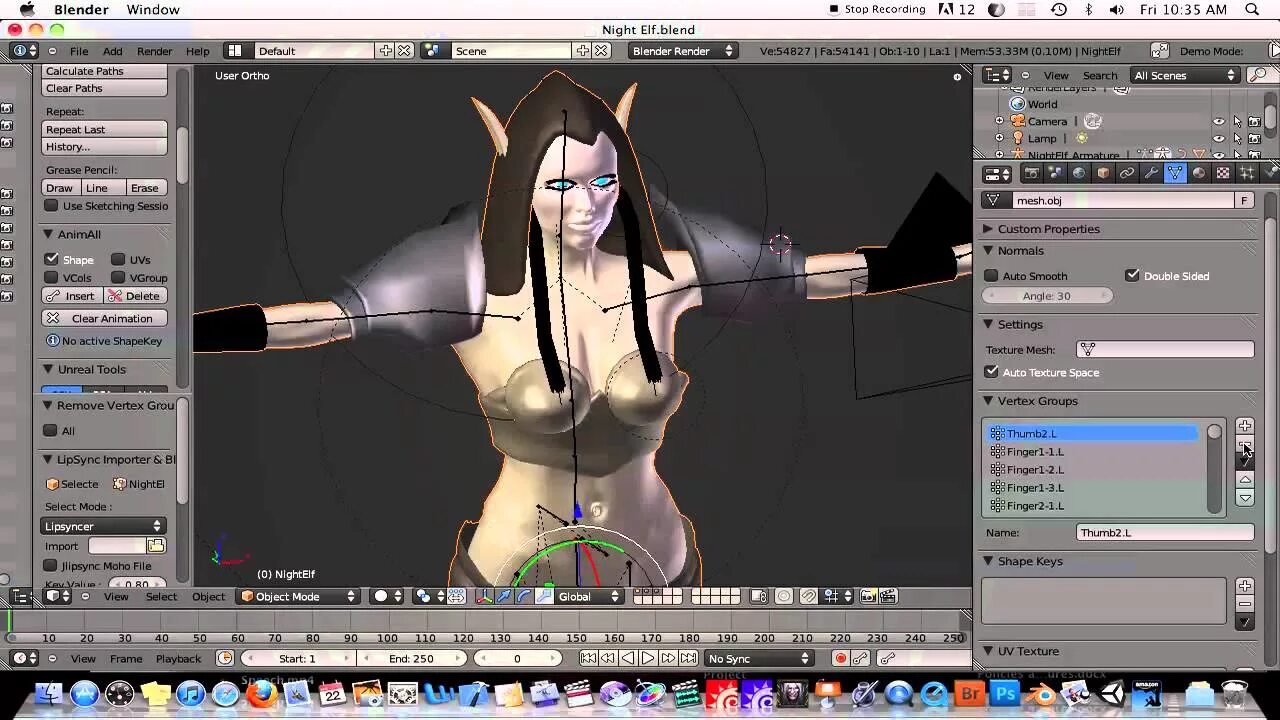Open the Modifiers tab (wrench icon)
The image size is (1280, 720).
pos(1151,173)
